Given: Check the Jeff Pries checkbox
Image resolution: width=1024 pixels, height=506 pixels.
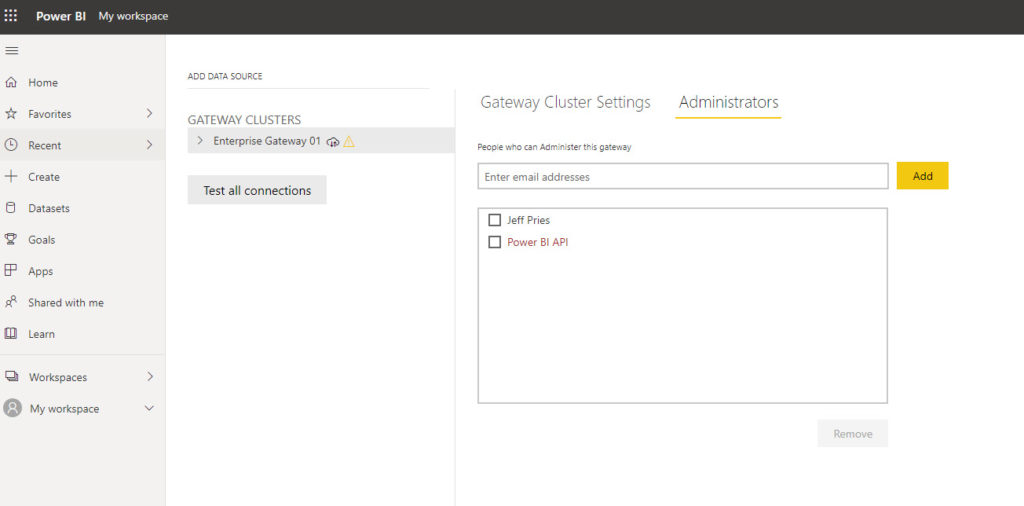Looking at the screenshot, I should click(494, 220).
